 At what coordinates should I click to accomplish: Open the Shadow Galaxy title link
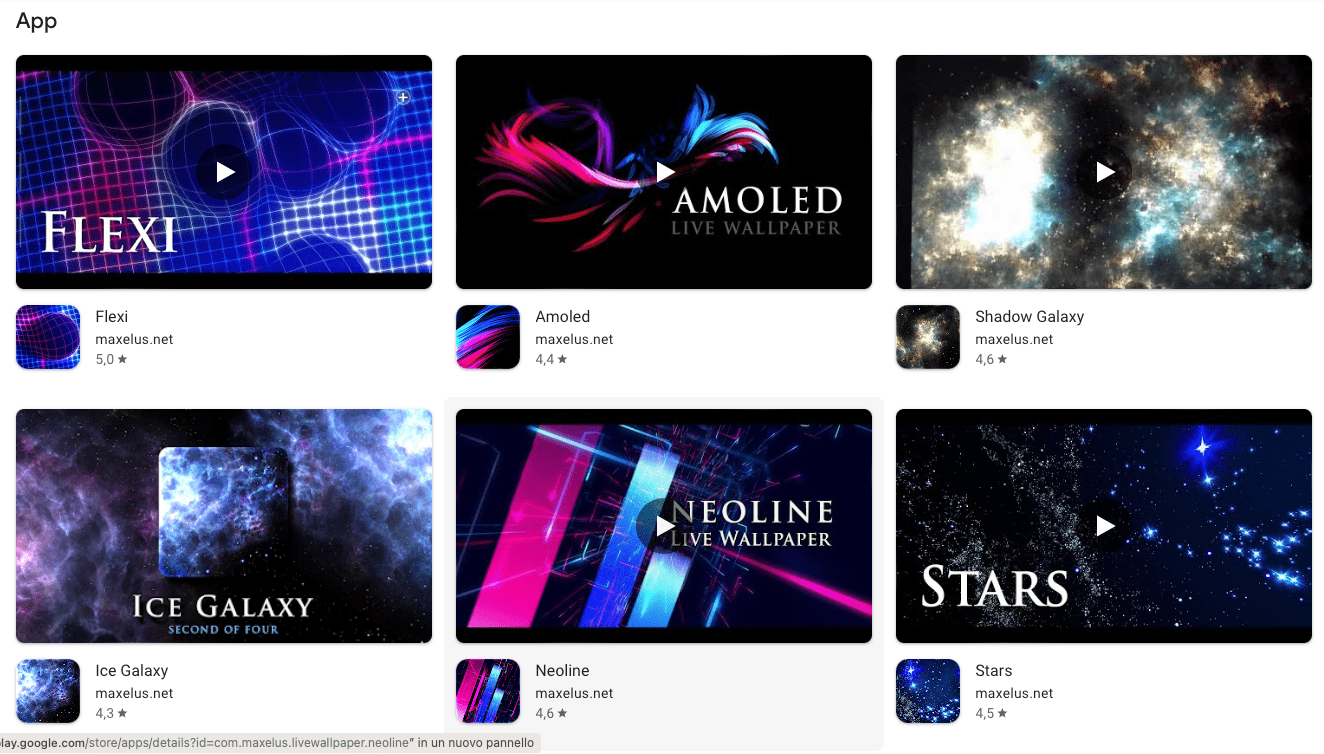1030,317
